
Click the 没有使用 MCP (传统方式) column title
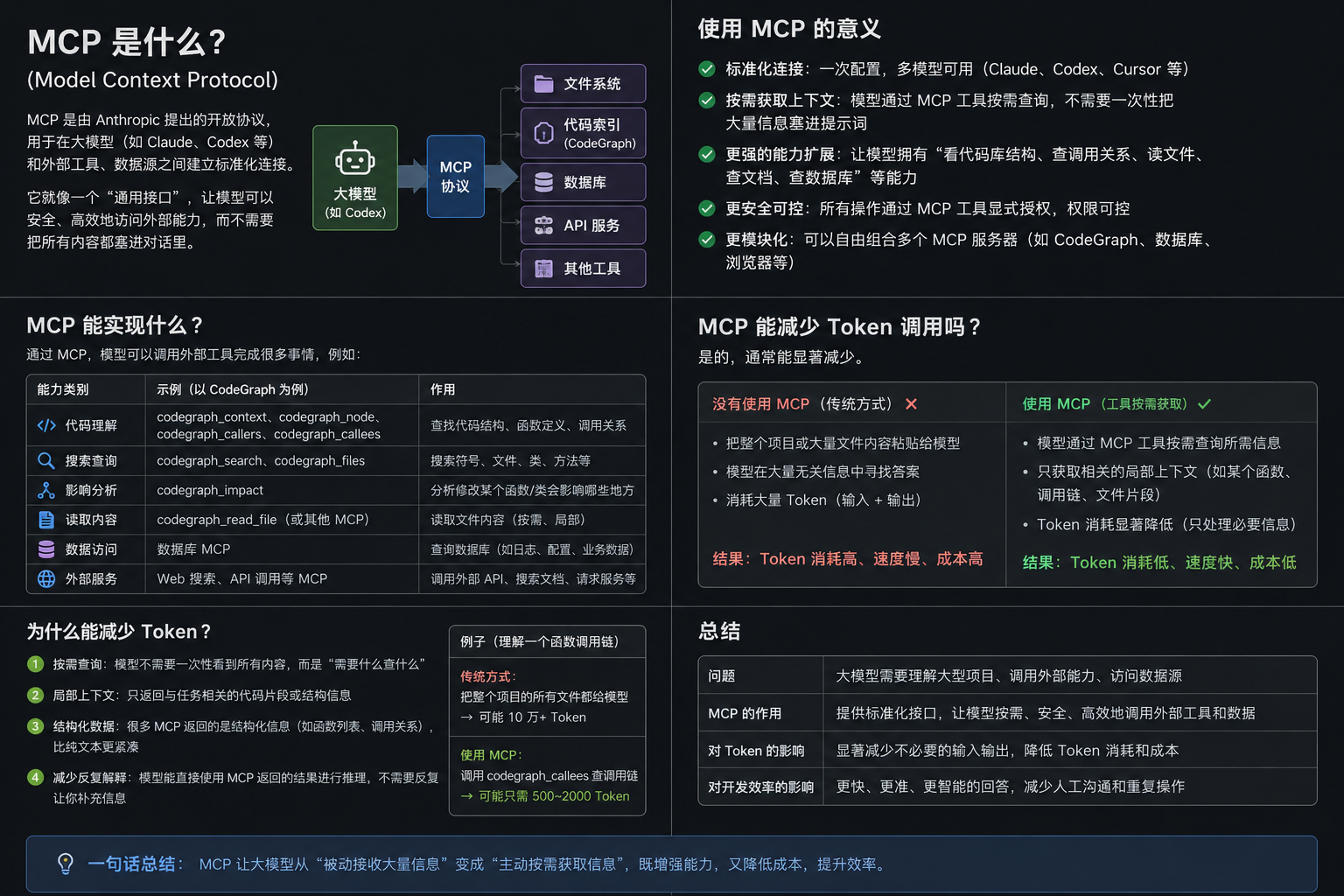(803, 404)
